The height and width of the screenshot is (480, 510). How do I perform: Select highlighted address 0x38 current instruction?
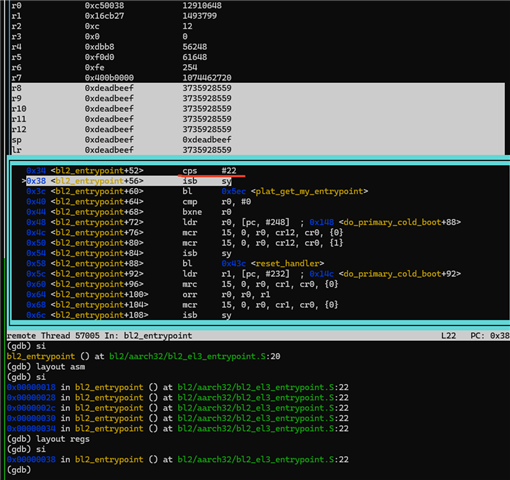36,181
